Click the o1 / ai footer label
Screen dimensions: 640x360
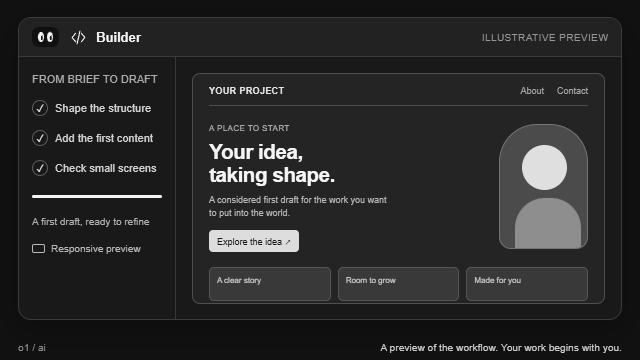coord(32,348)
